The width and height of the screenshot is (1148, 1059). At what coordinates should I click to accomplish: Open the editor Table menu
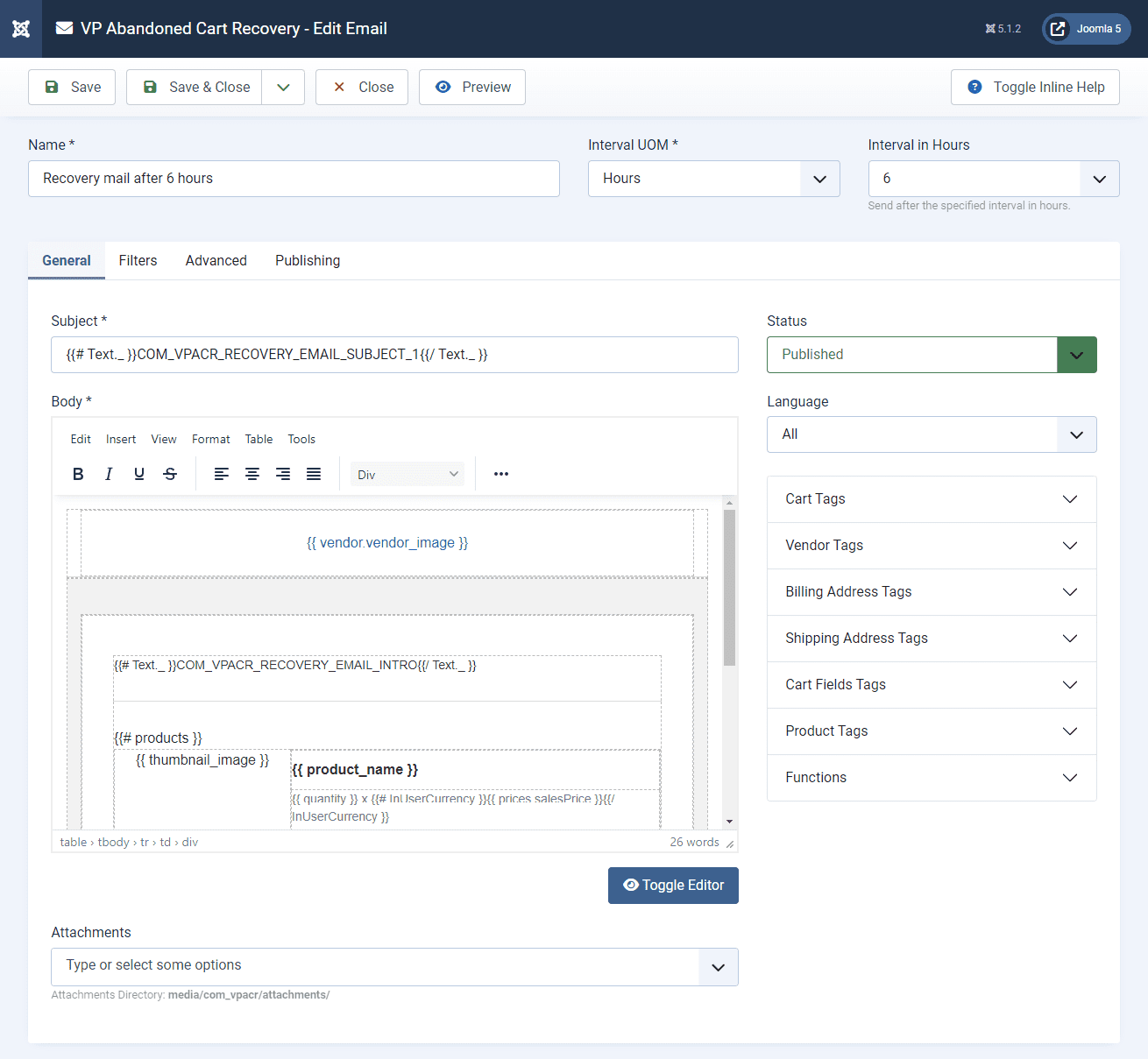click(x=259, y=440)
